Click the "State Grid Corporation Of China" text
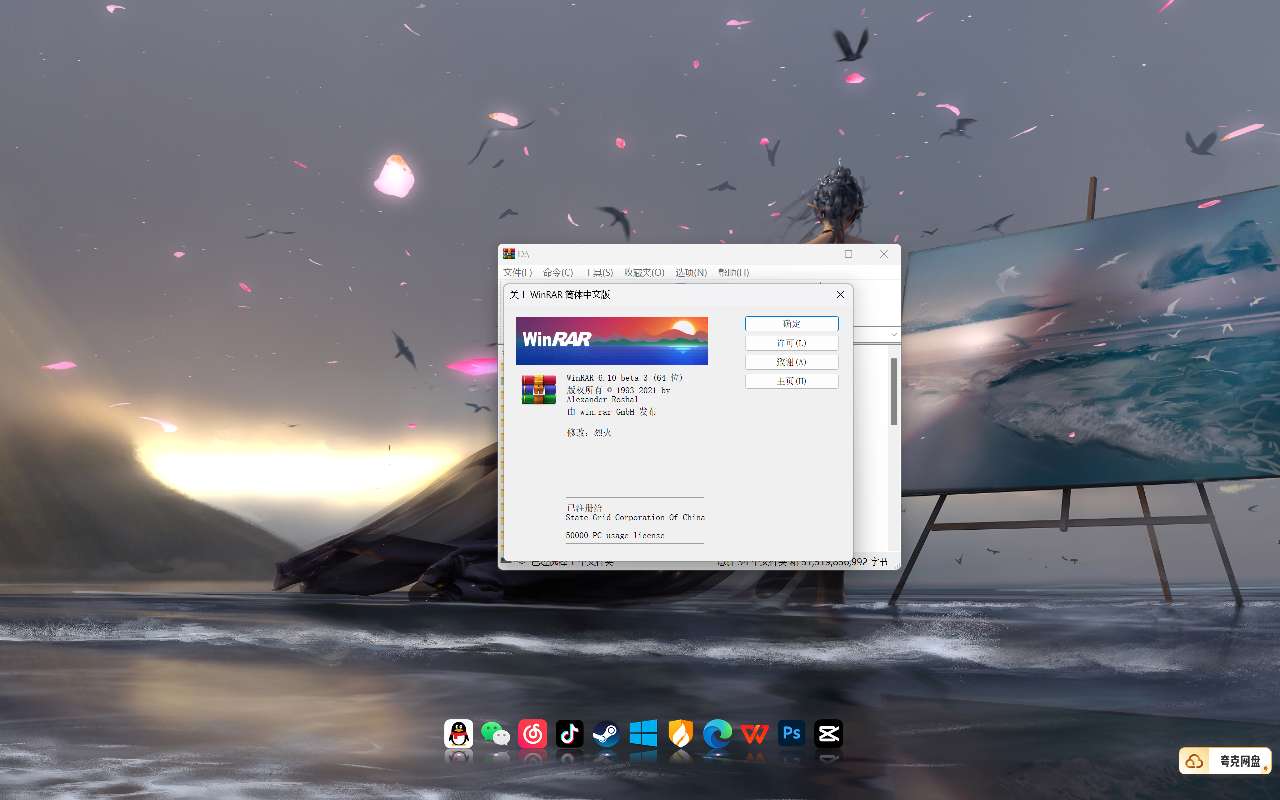Image resolution: width=1280 pixels, height=800 pixels. (x=635, y=517)
